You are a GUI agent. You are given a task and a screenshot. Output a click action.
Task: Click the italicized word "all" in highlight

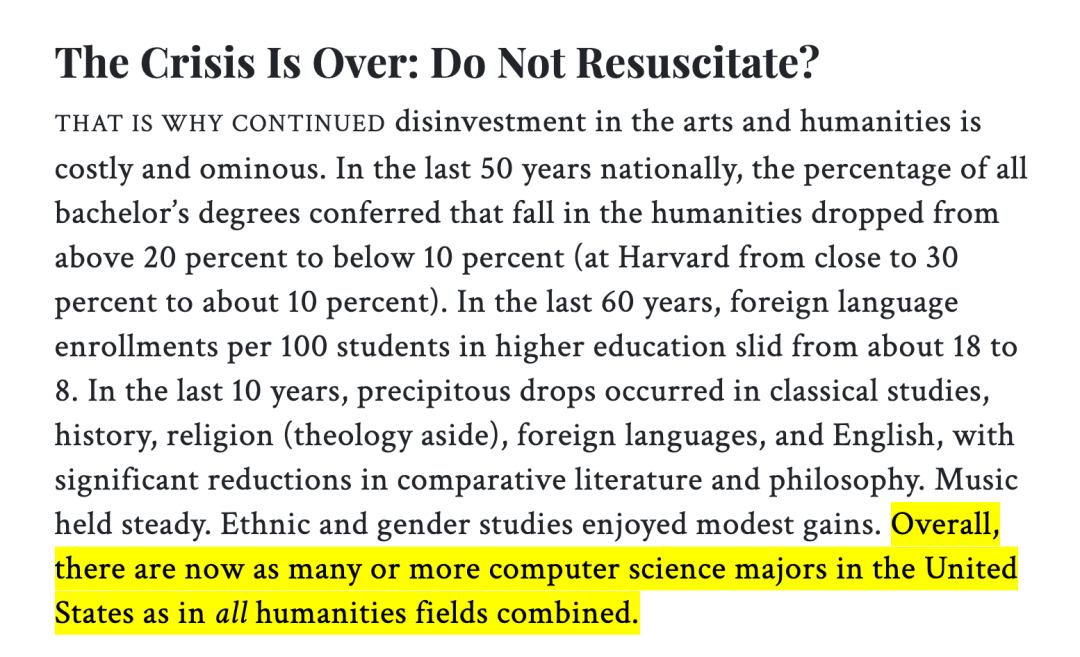click(231, 614)
